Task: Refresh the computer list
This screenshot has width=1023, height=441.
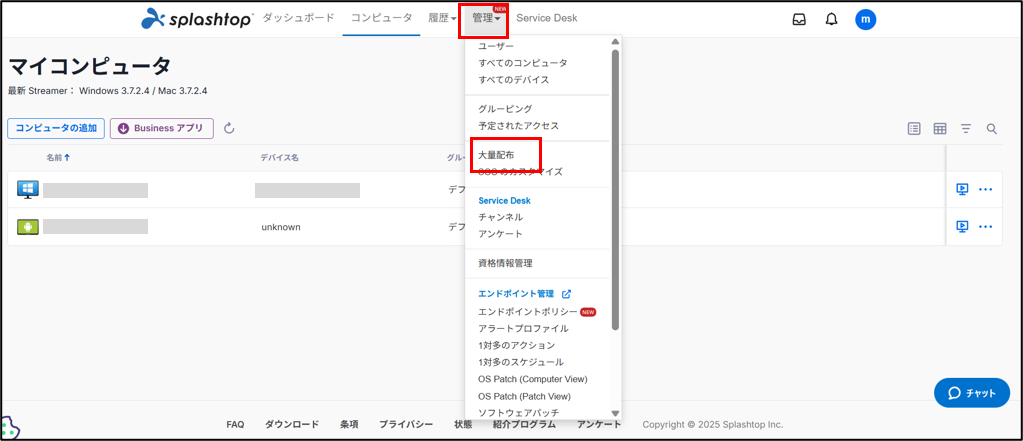Action: tap(229, 129)
